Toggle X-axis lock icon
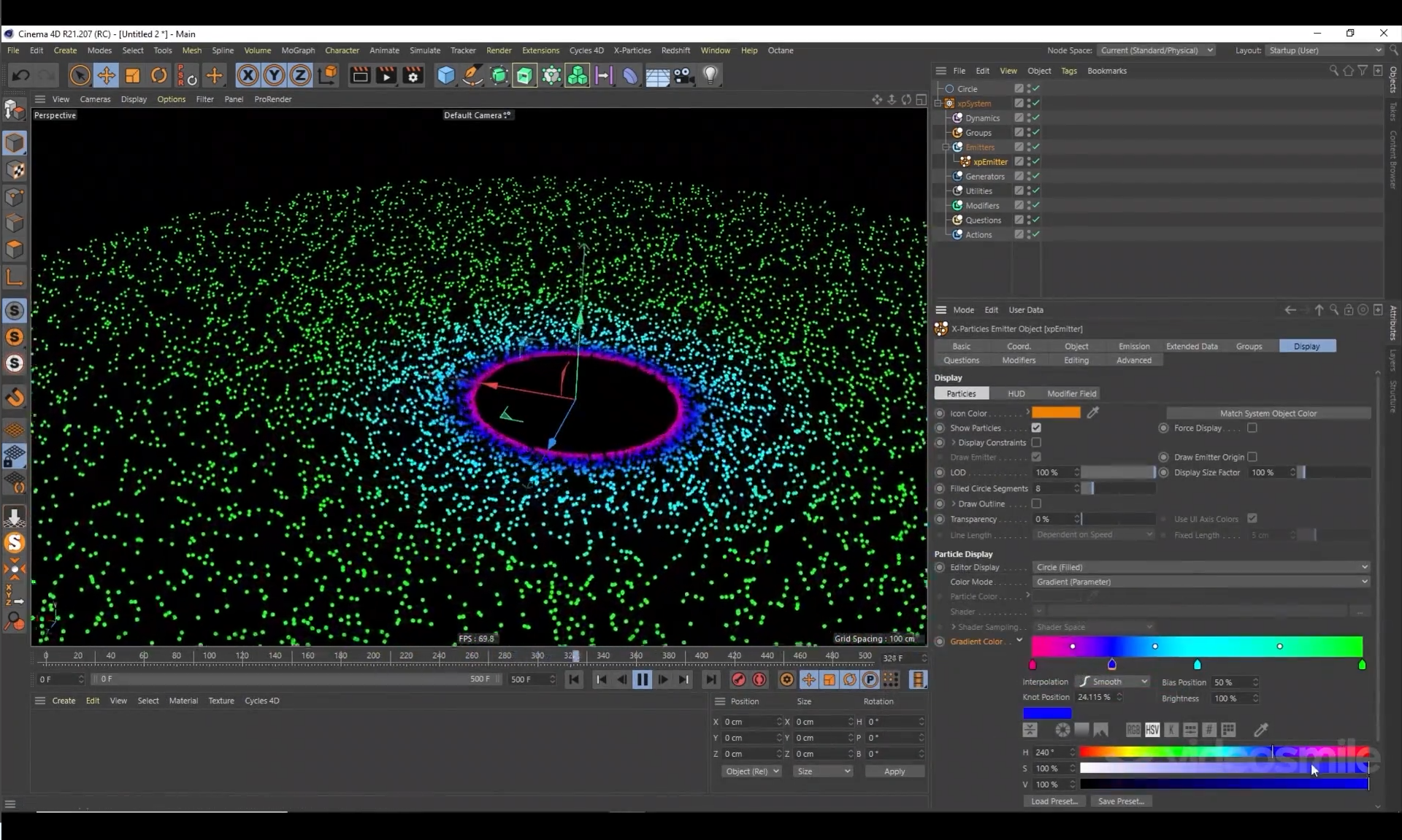This screenshot has height=840, width=1402. tap(248, 75)
